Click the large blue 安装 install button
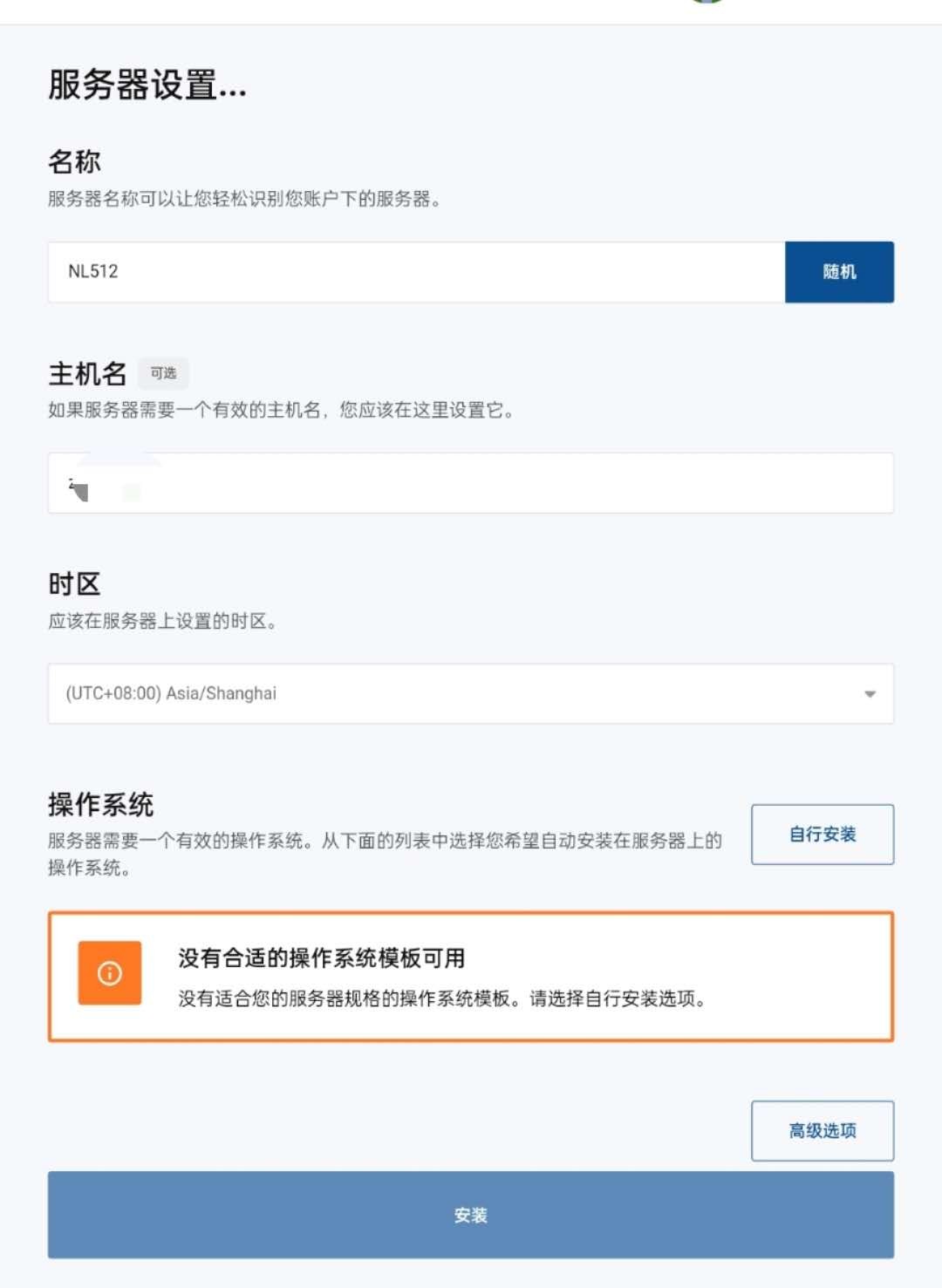 [471, 1215]
